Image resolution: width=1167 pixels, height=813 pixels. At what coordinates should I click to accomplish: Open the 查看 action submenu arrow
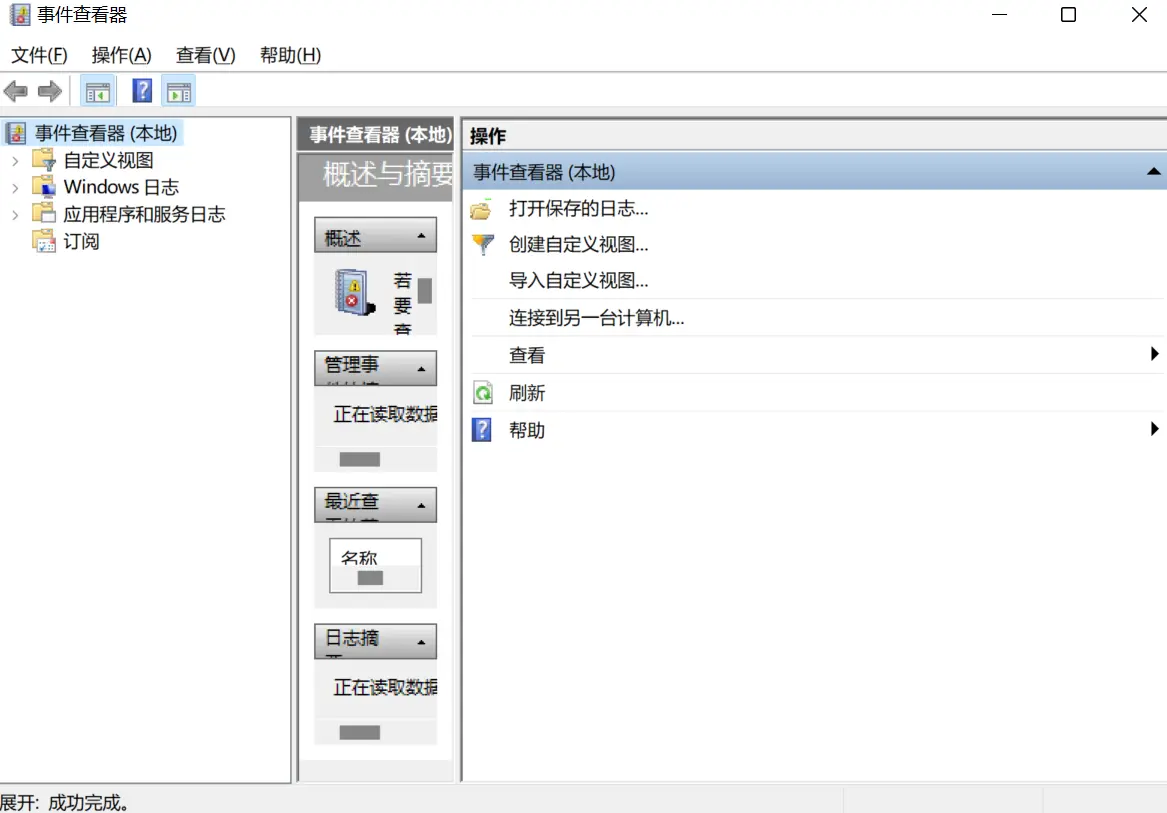point(1154,354)
